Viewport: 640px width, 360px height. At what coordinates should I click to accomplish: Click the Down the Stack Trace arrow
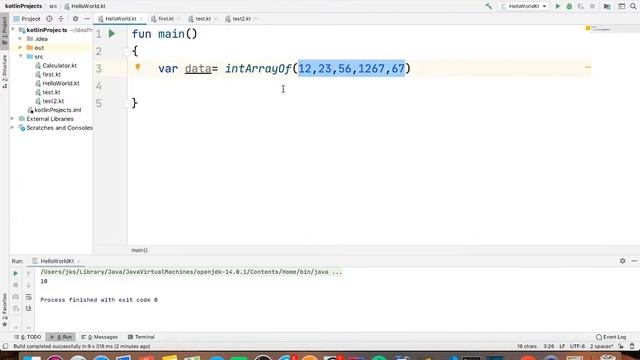tap(29, 285)
